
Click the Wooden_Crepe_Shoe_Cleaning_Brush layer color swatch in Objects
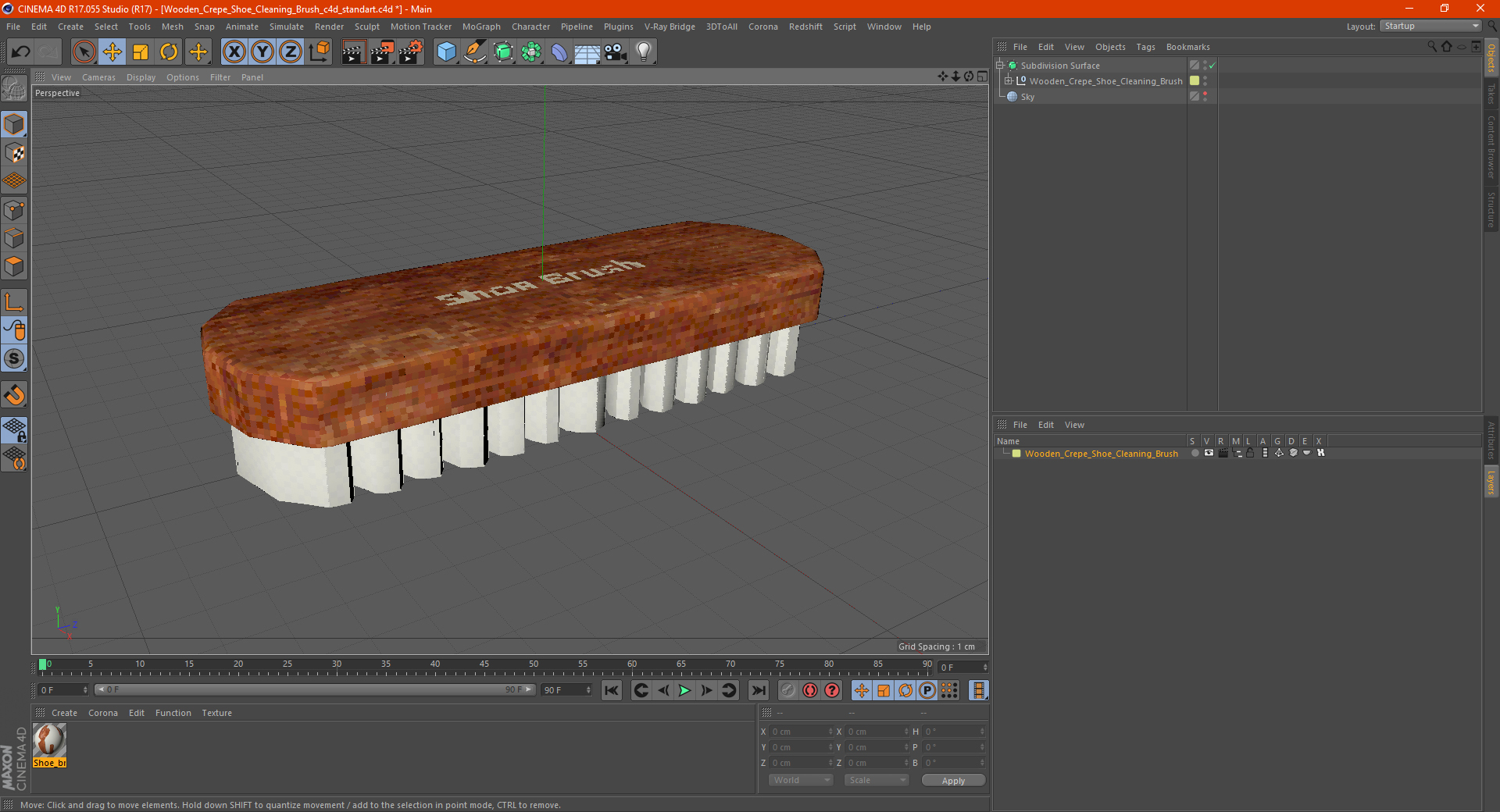[x=1195, y=80]
